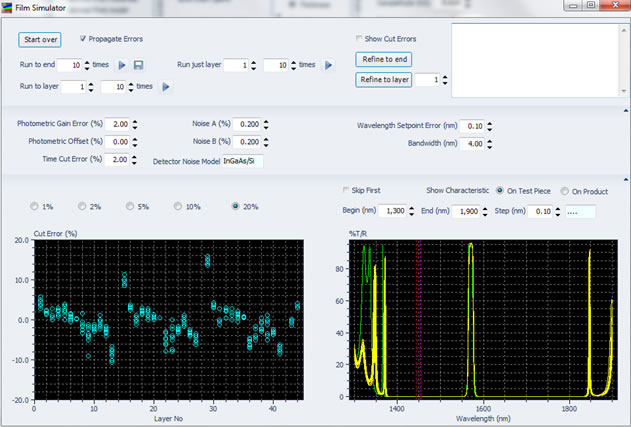
Task: Adjust Run to end times stepper
Action: pyautogui.click(x=87, y=65)
